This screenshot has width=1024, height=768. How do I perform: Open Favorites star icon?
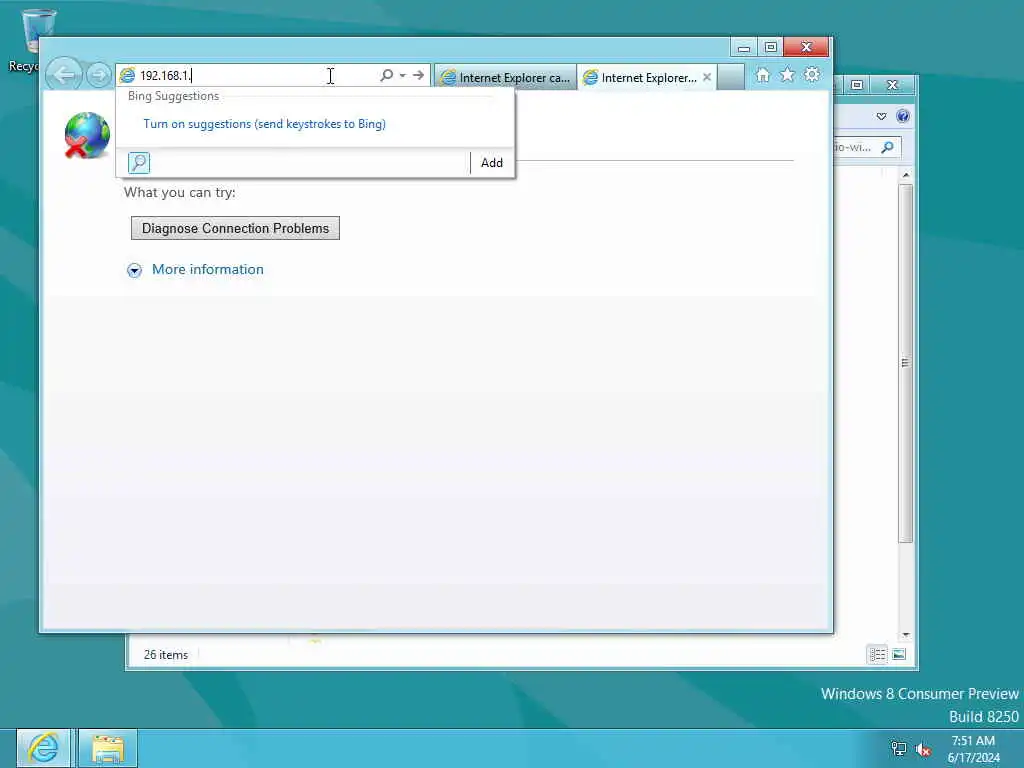(788, 75)
